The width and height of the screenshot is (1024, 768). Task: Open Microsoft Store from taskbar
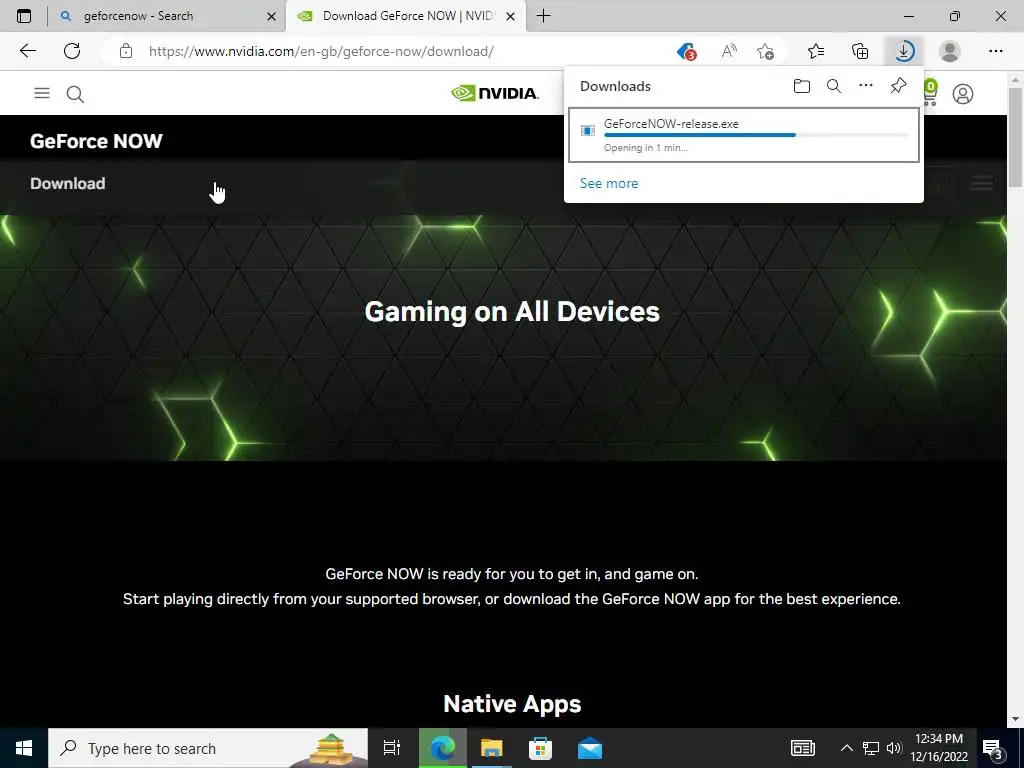pyautogui.click(x=540, y=748)
